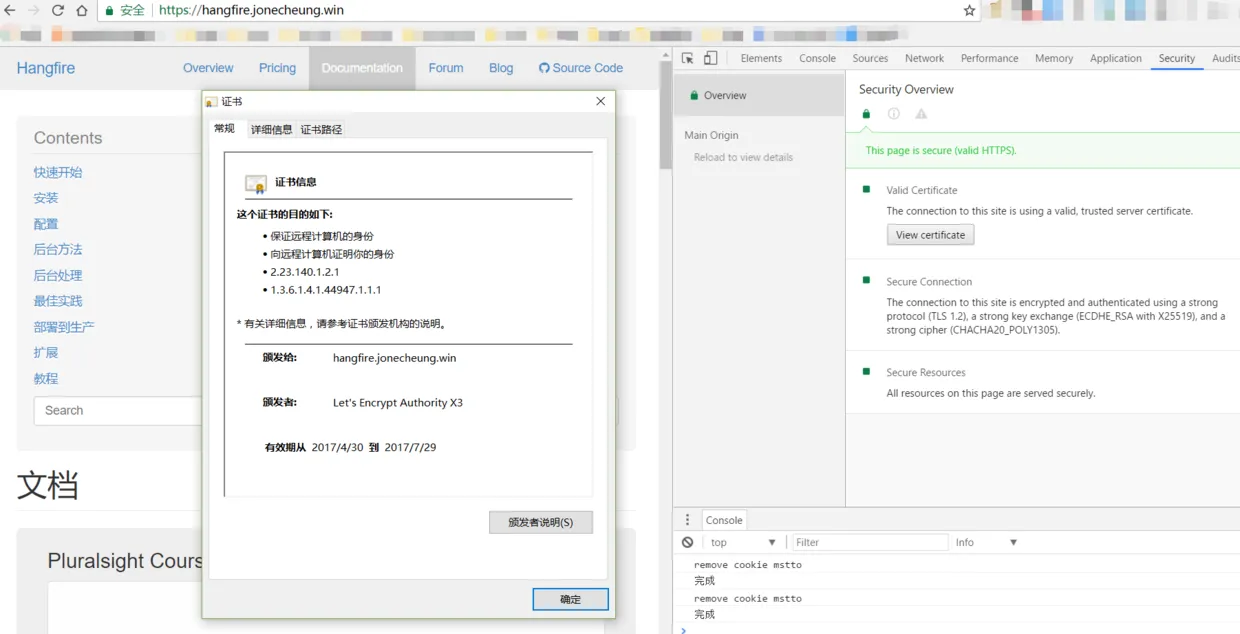Viewport: 1240px width, 634px height.
Task: Open 部署到生产 in Contents list
Action: pos(64,327)
